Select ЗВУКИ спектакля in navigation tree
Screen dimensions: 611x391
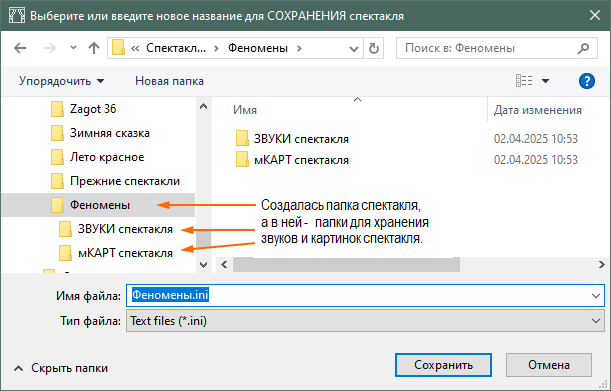pos(125,229)
